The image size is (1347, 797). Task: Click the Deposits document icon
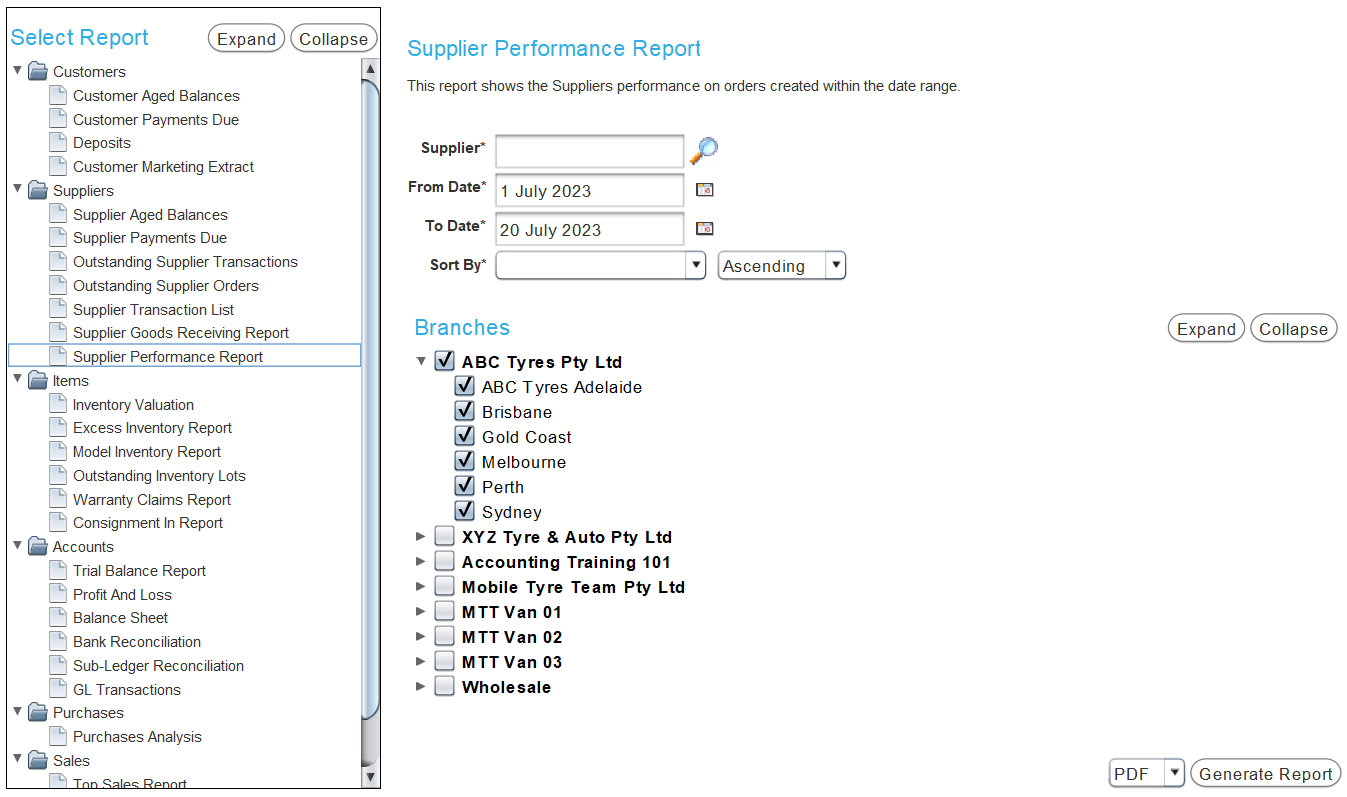pos(59,143)
